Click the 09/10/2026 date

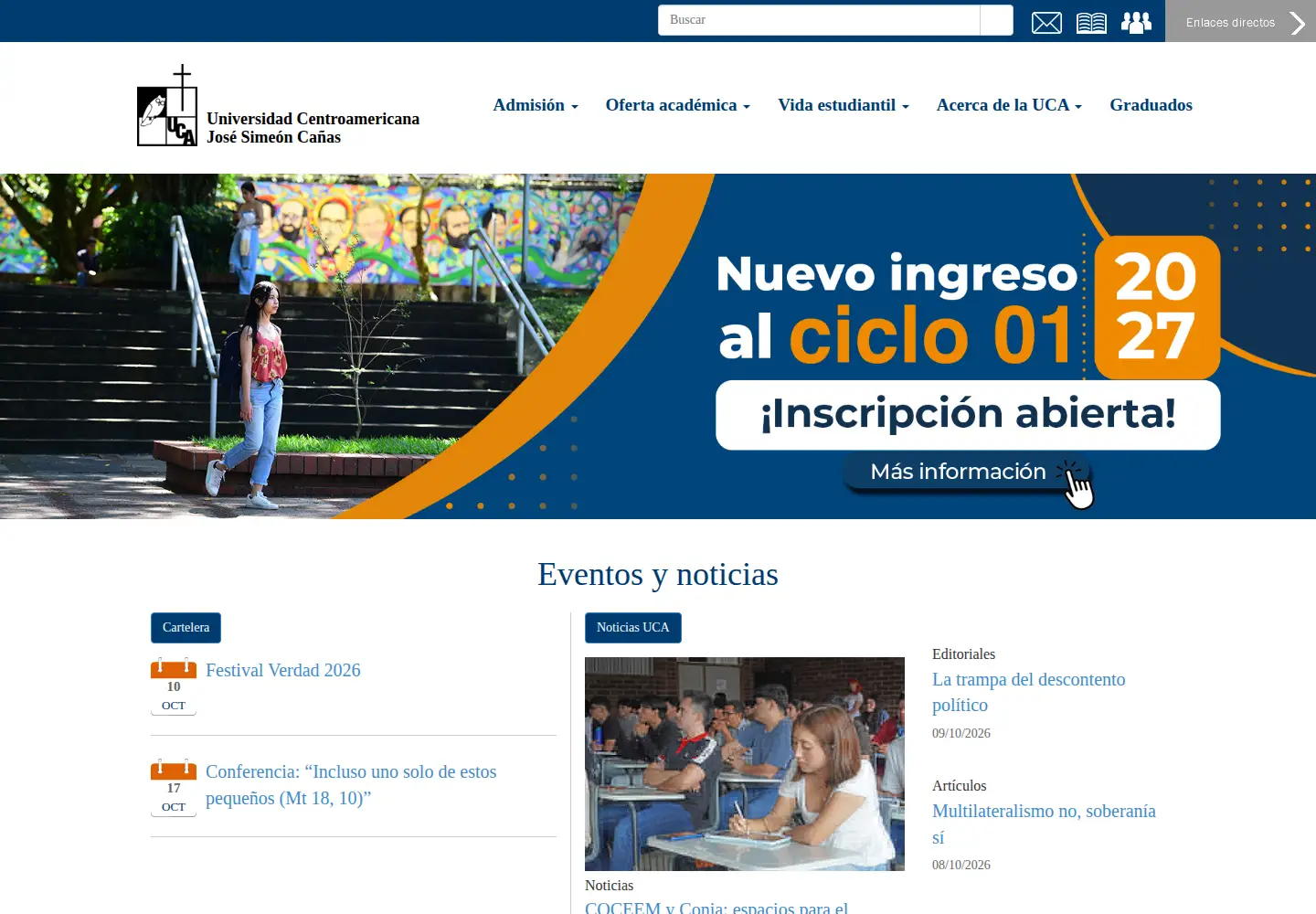[x=961, y=733]
